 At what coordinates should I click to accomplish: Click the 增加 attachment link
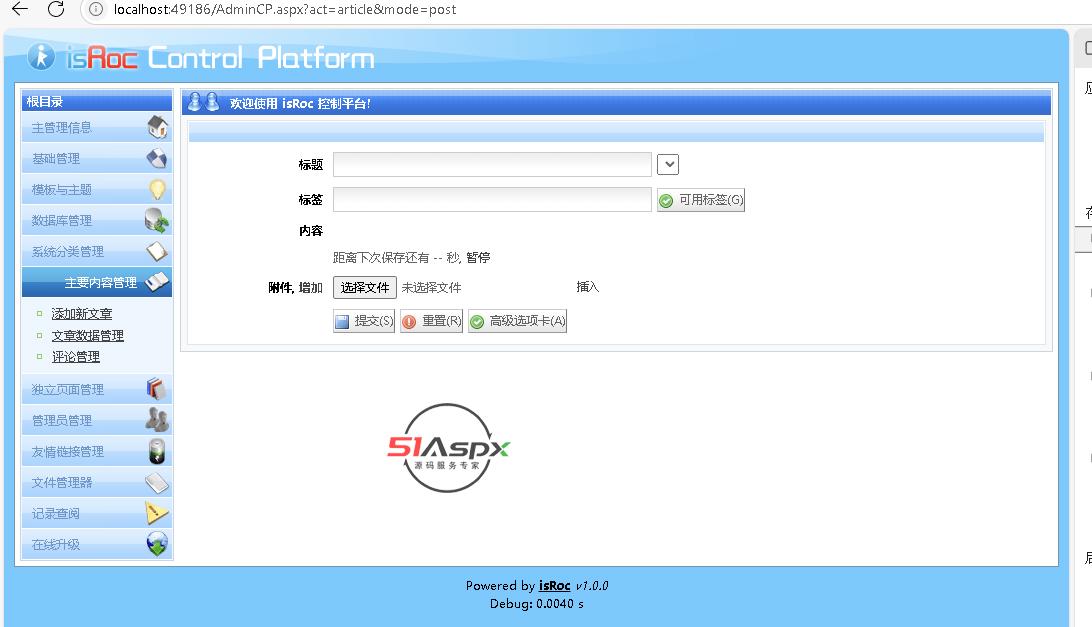click(x=311, y=288)
